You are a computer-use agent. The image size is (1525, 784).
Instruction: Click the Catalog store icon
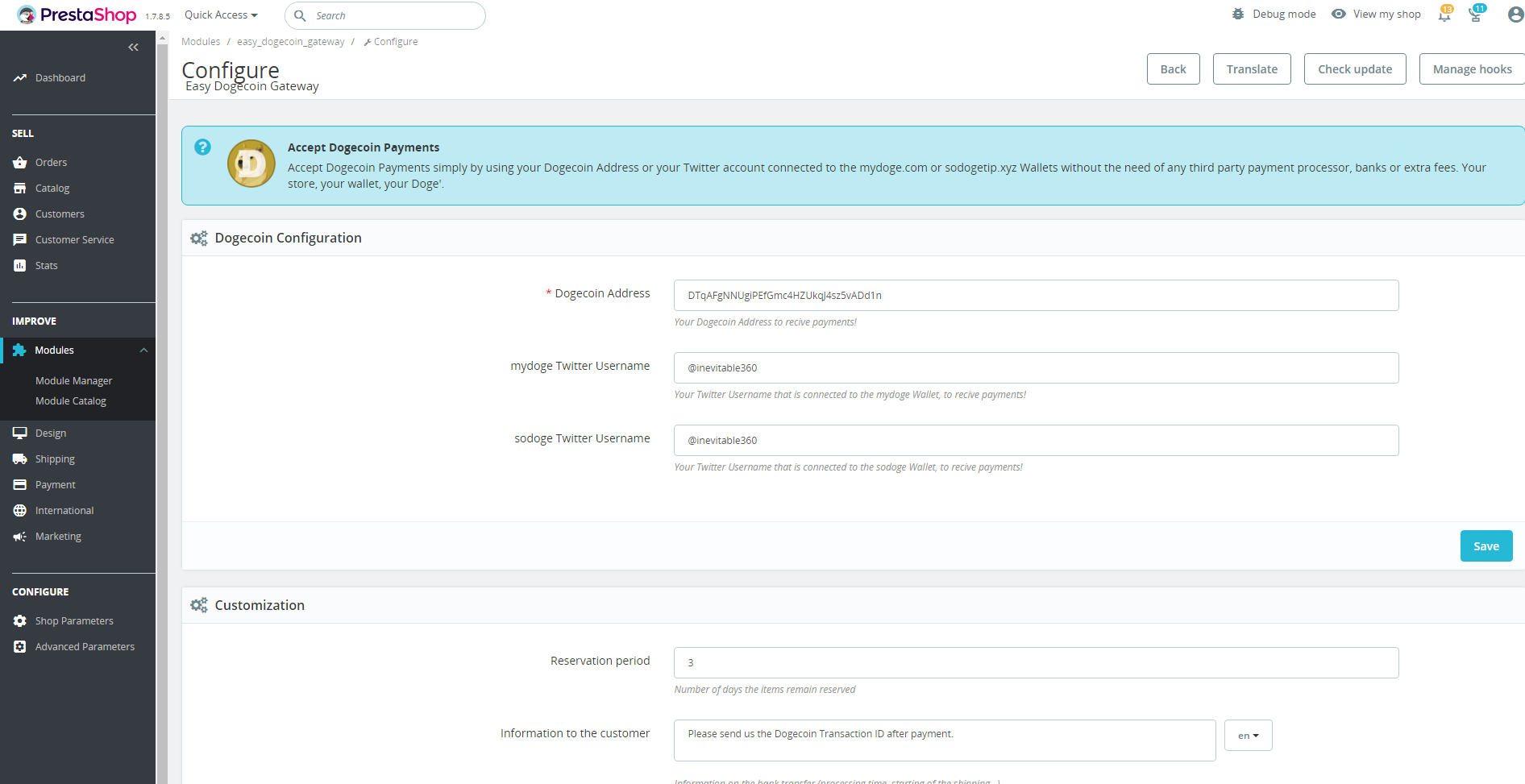click(20, 189)
